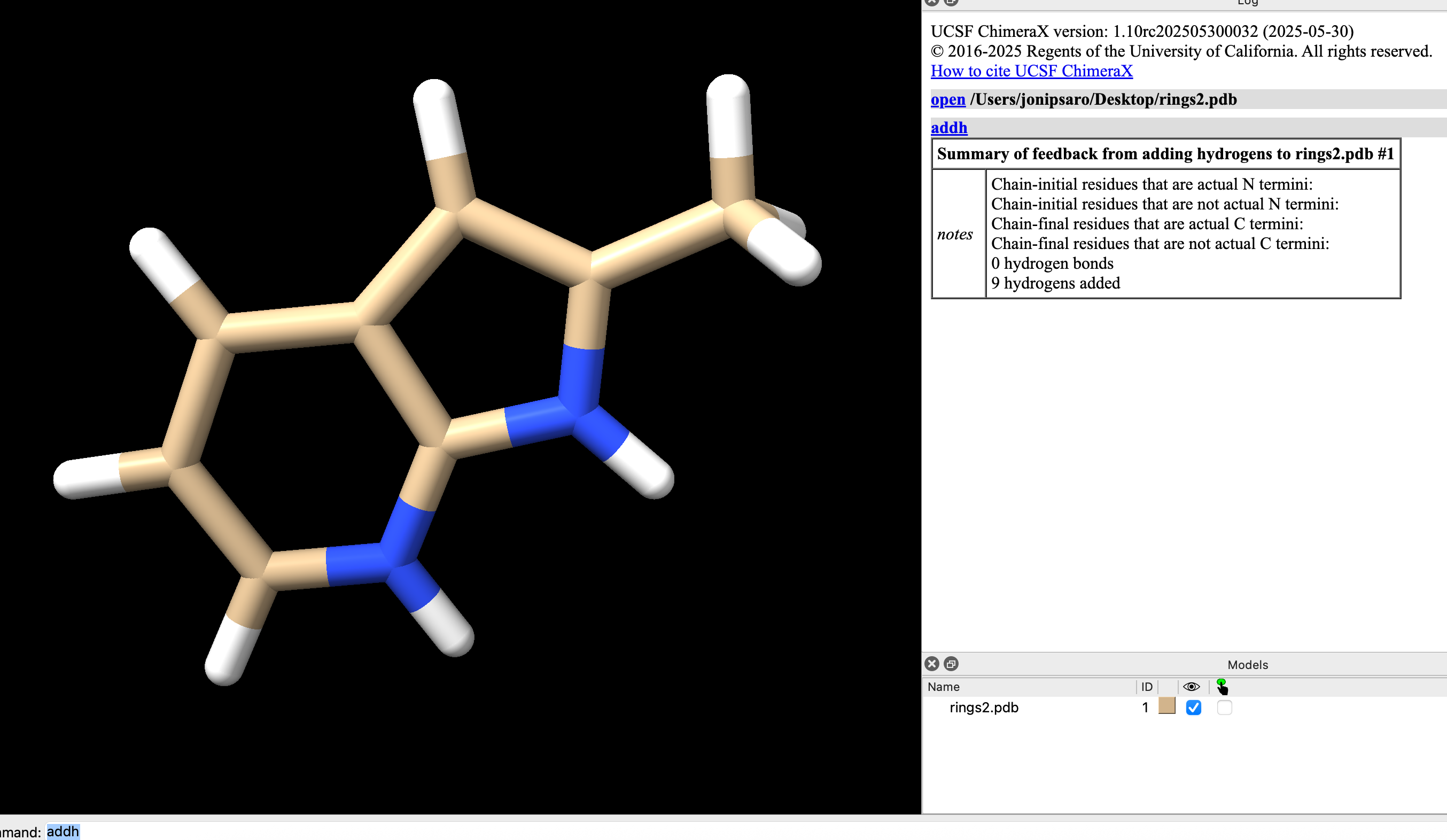The height and width of the screenshot is (840, 1447).
Task: Click the '9 hydrogens added' log line
Action: click(x=1055, y=283)
